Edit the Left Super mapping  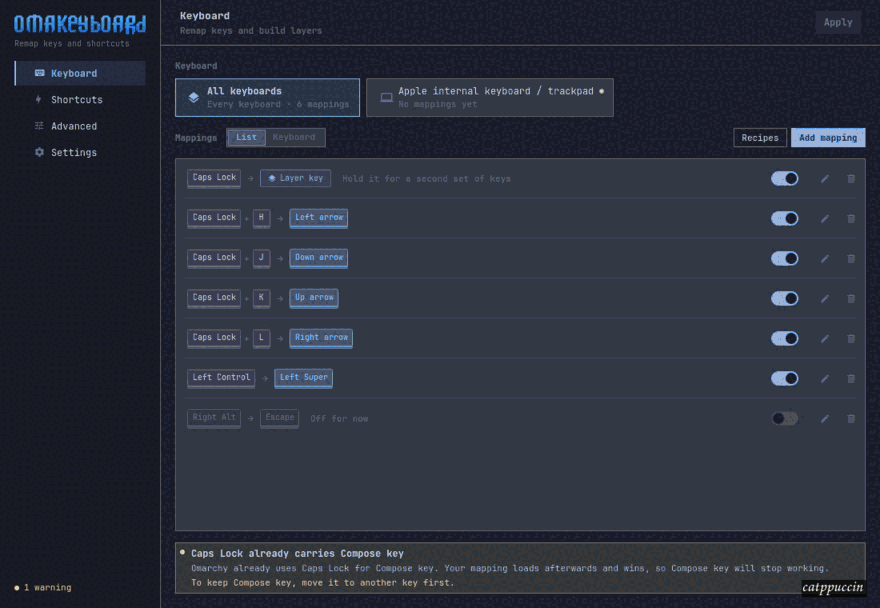(824, 378)
